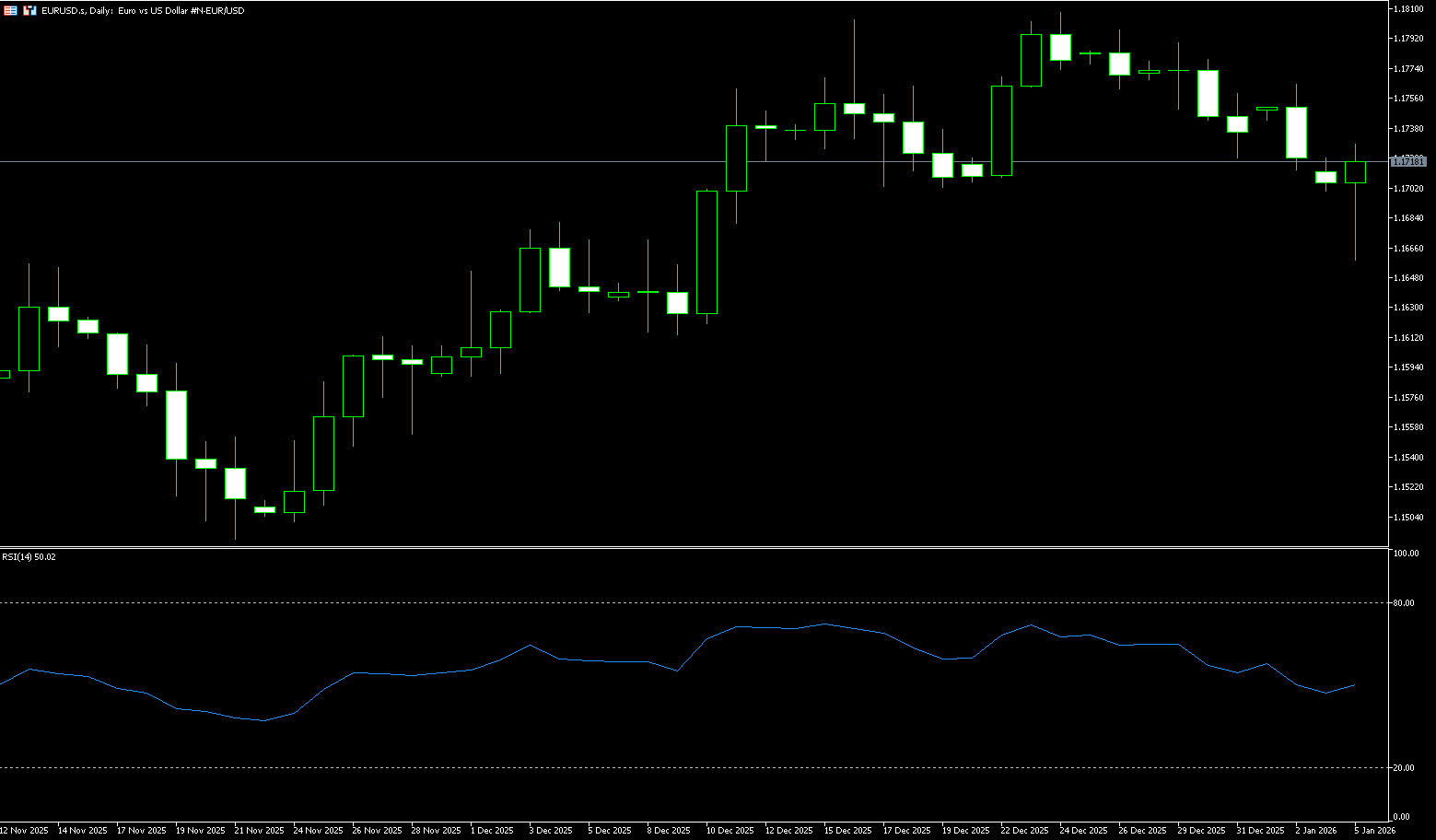The width and height of the screenshot is (1436, 840).
Task: Click the 20.00 RSI scale label
Action: coord(1405,767)
